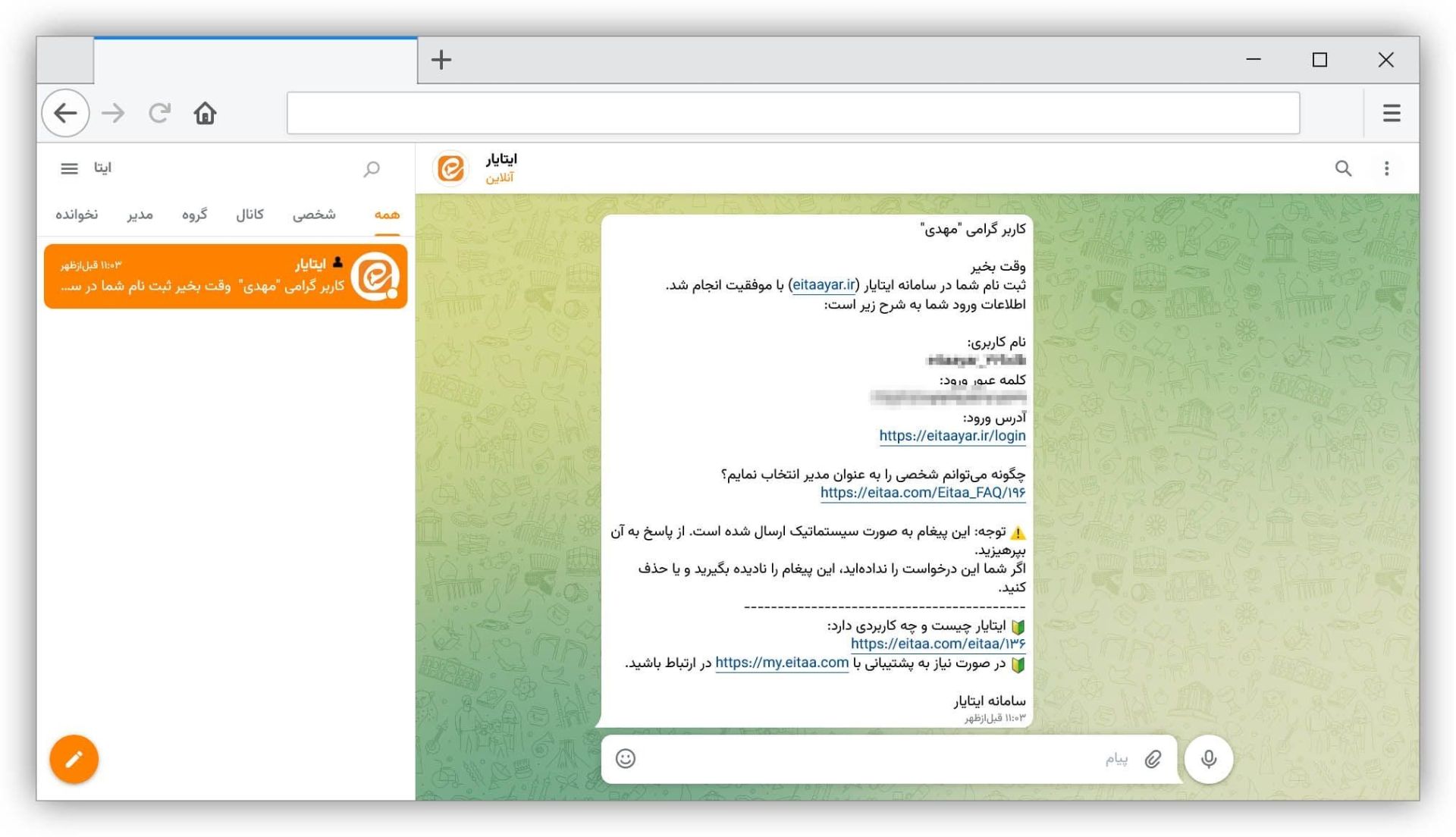The image size is (1456, 837).
Task: Compose new message with pencil button
Action: [74, 759]
